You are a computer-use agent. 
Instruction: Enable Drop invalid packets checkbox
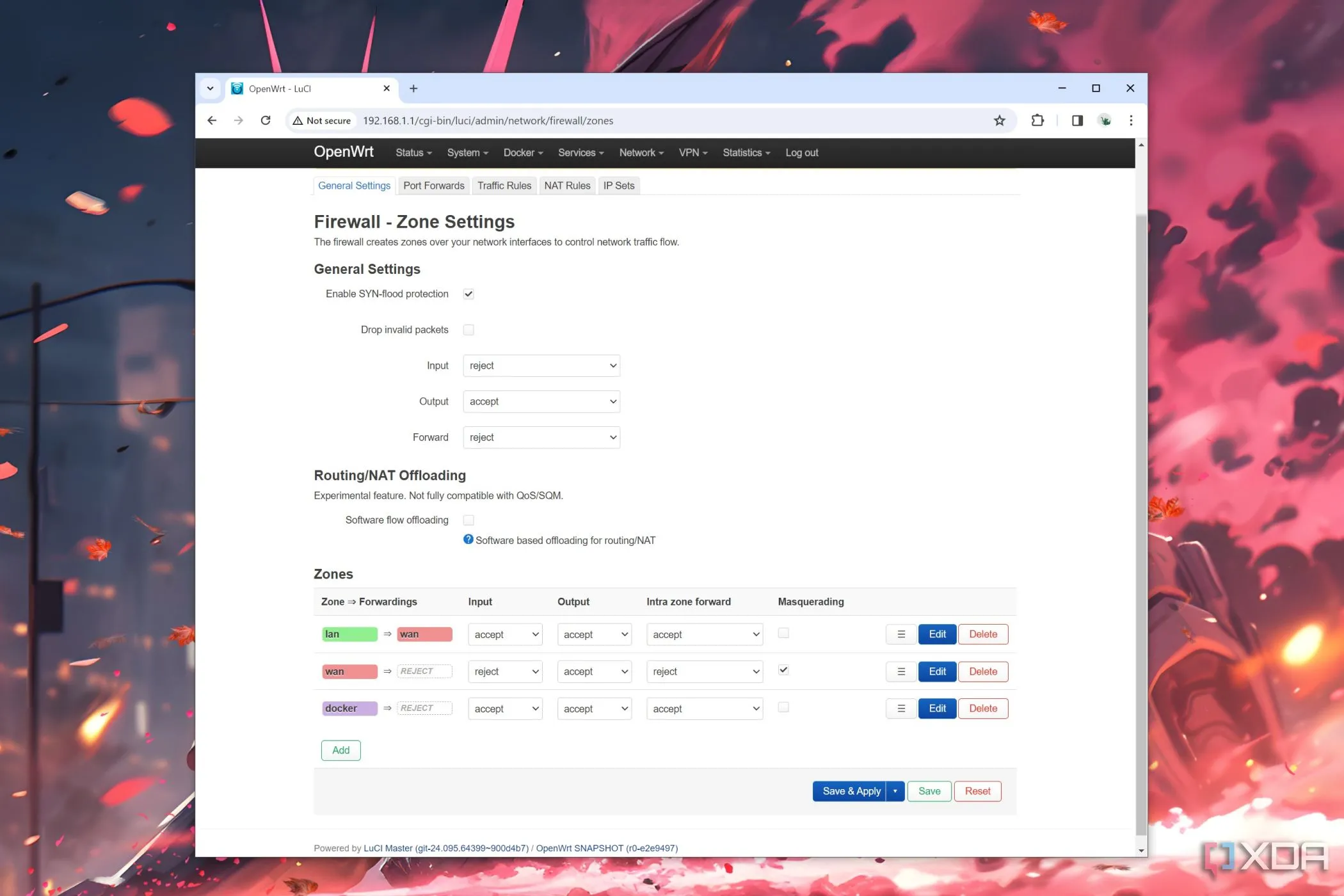(468, 330)
